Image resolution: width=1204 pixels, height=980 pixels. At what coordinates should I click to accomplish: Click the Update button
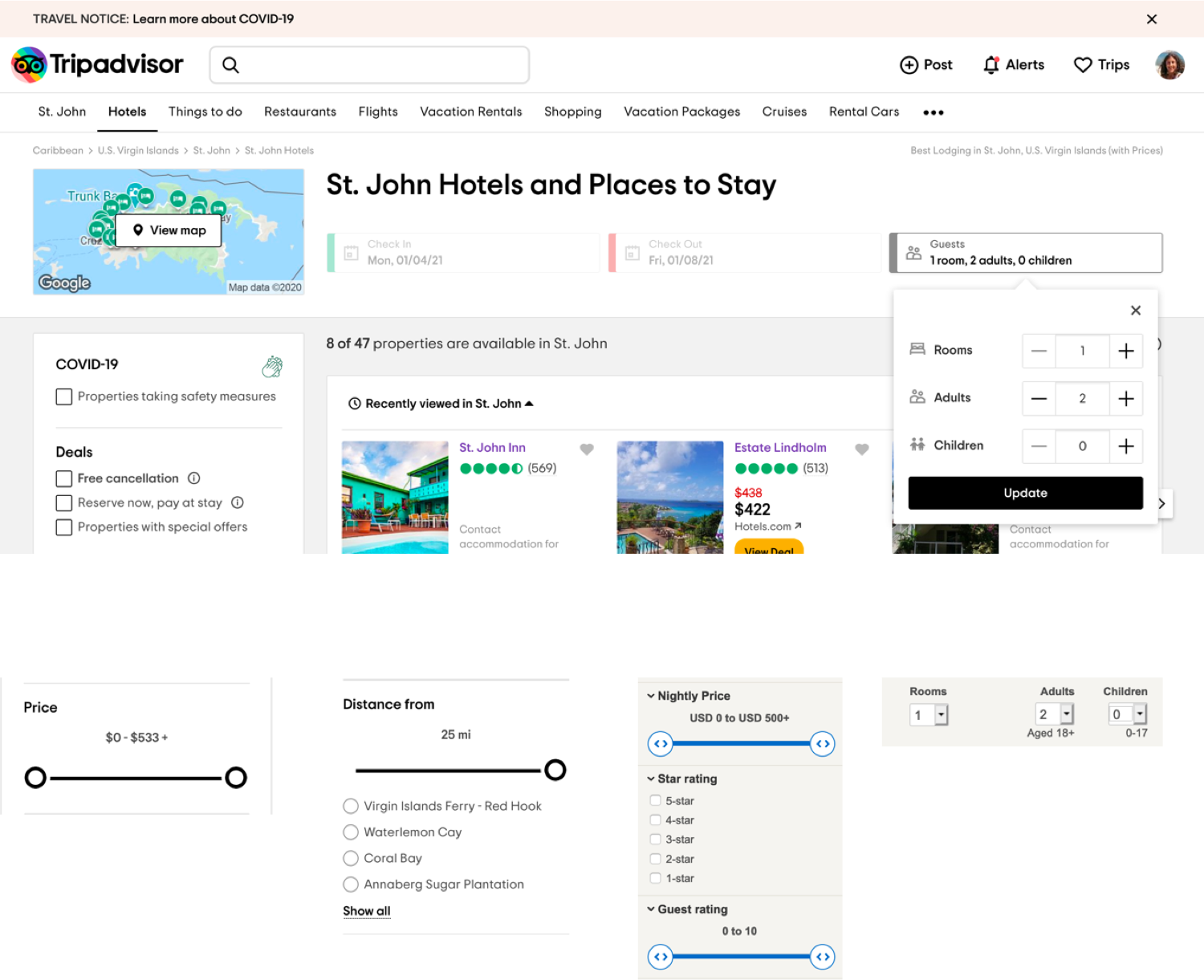point(1025,493)
